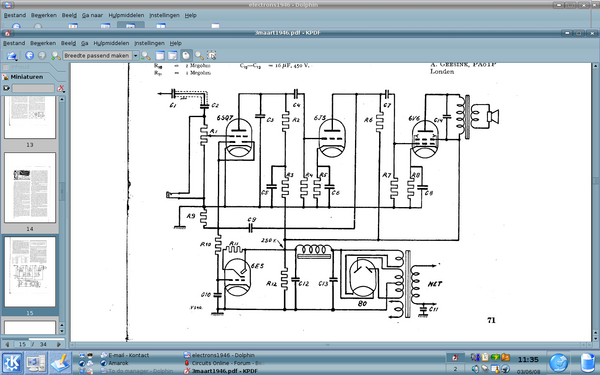
Task: Toggle the two pages view icon
Action: (x=173, y=55)
